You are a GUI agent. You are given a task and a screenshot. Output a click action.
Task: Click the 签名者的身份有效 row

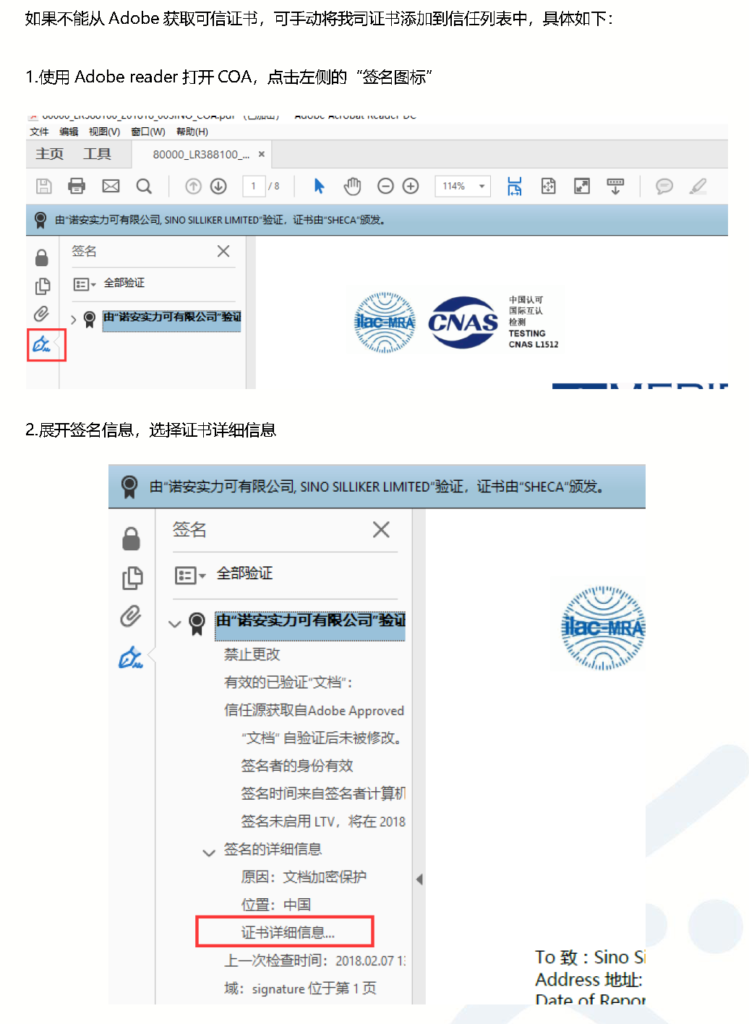tap(297, 765)
